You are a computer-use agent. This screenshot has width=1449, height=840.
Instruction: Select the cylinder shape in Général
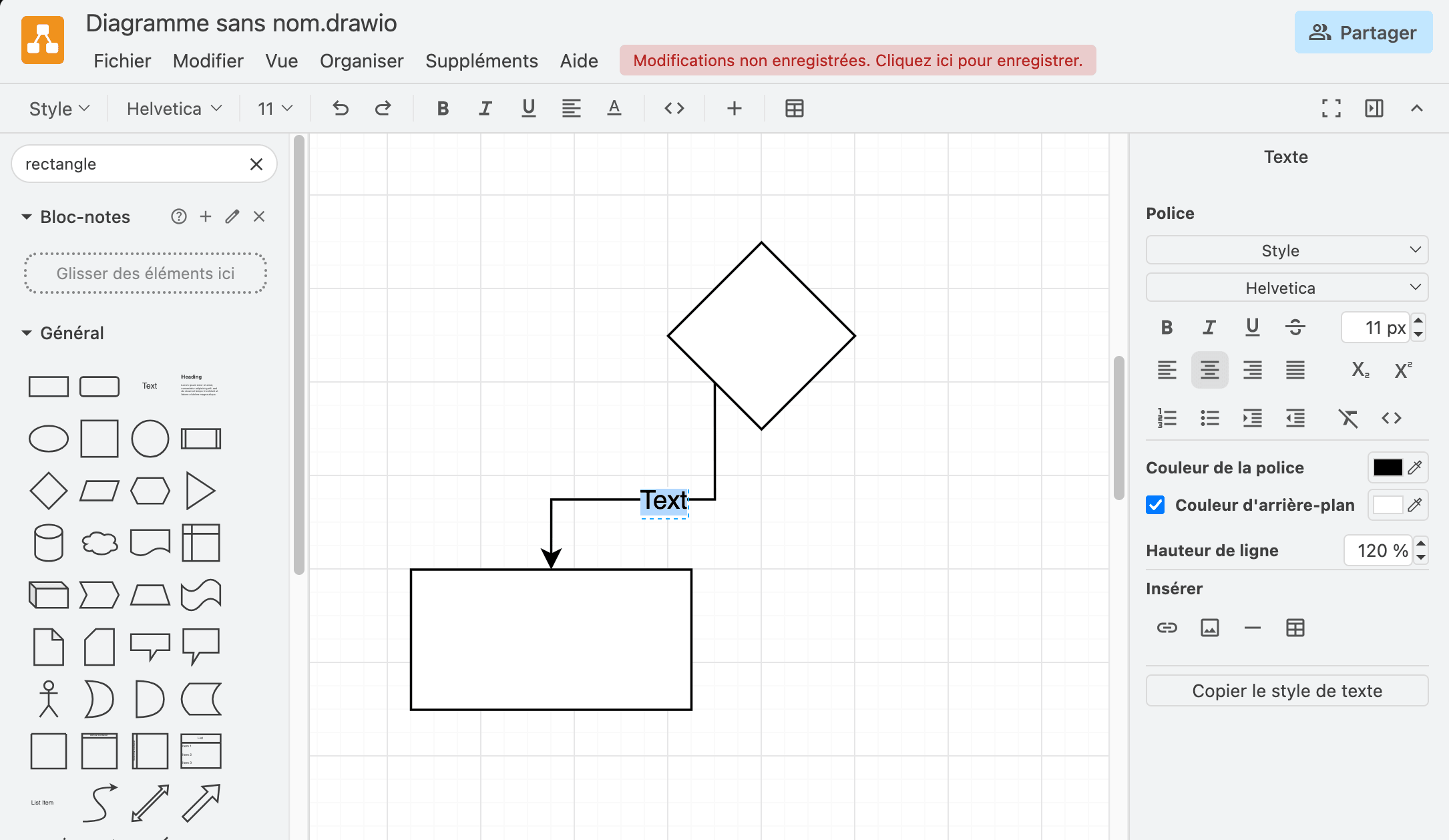point(48,542)
